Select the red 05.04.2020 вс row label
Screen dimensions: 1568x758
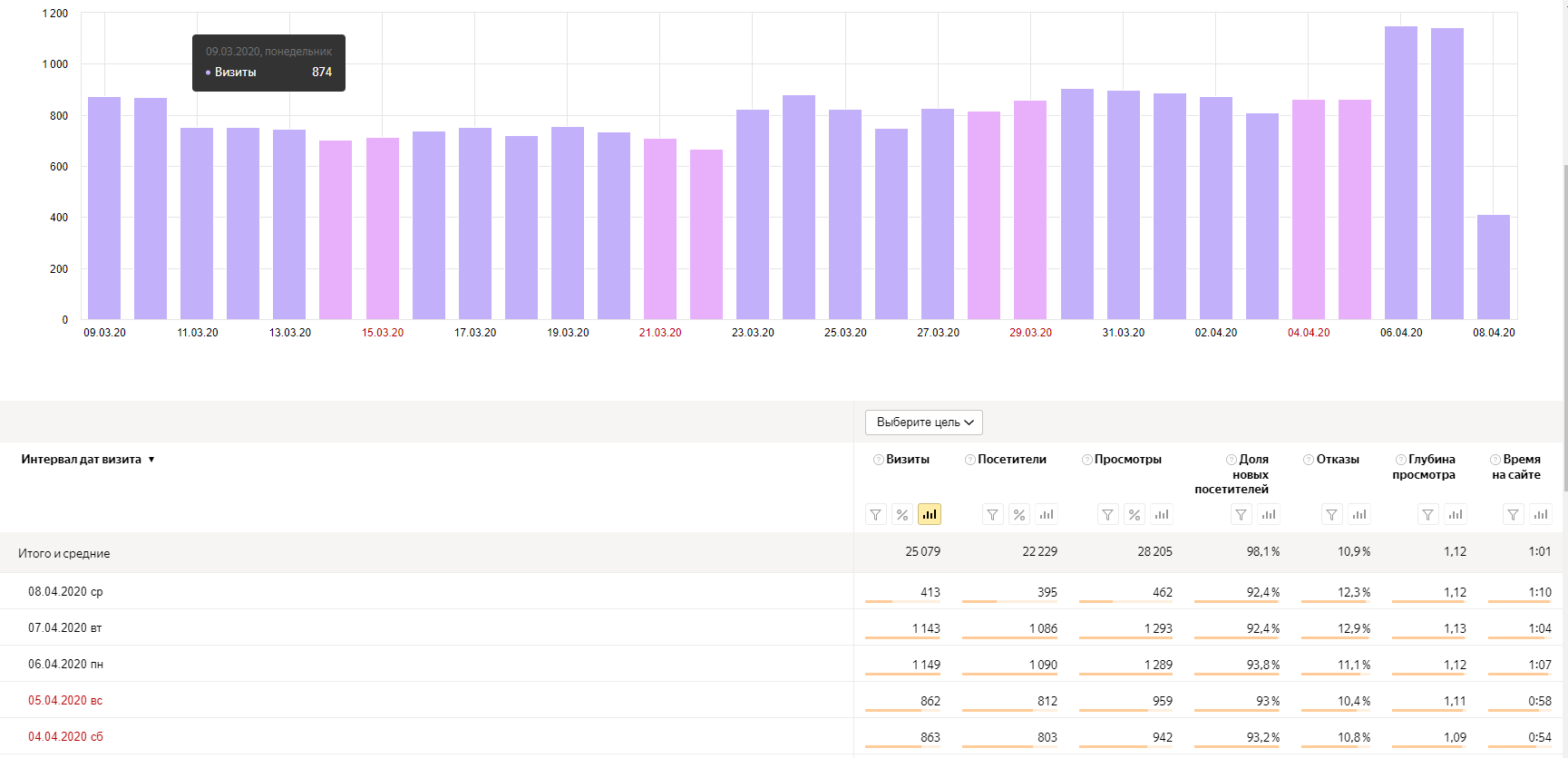65,701
